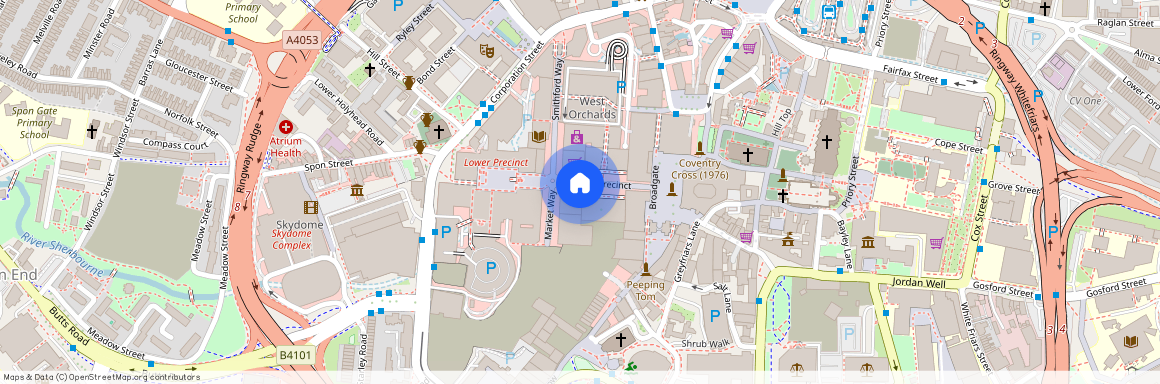Select the urn icon at Hill Street and Bond Street
Viewport: 1160px width, 384px height.
tap(408, 82)
